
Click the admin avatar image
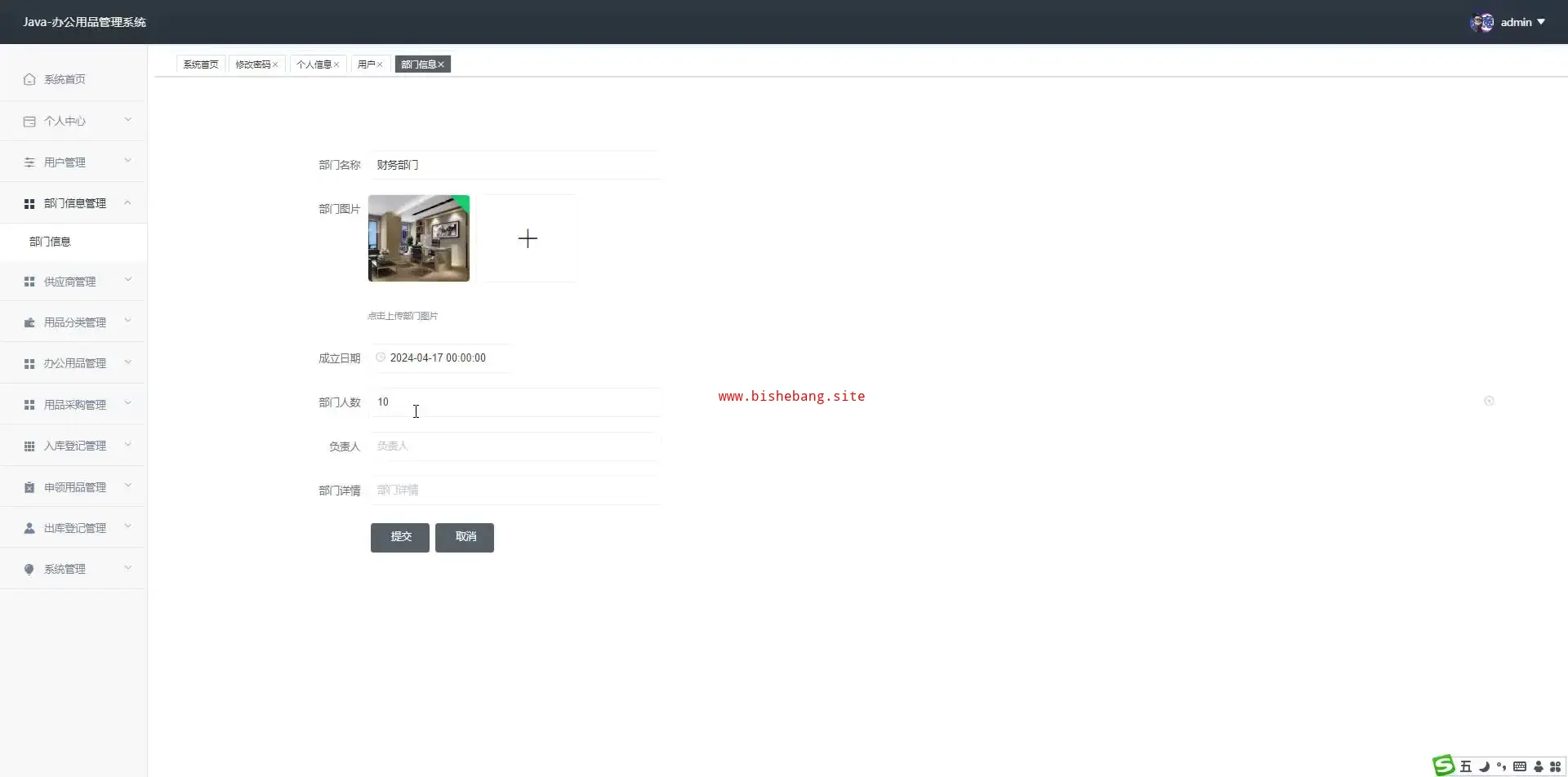coord(1481,22)
